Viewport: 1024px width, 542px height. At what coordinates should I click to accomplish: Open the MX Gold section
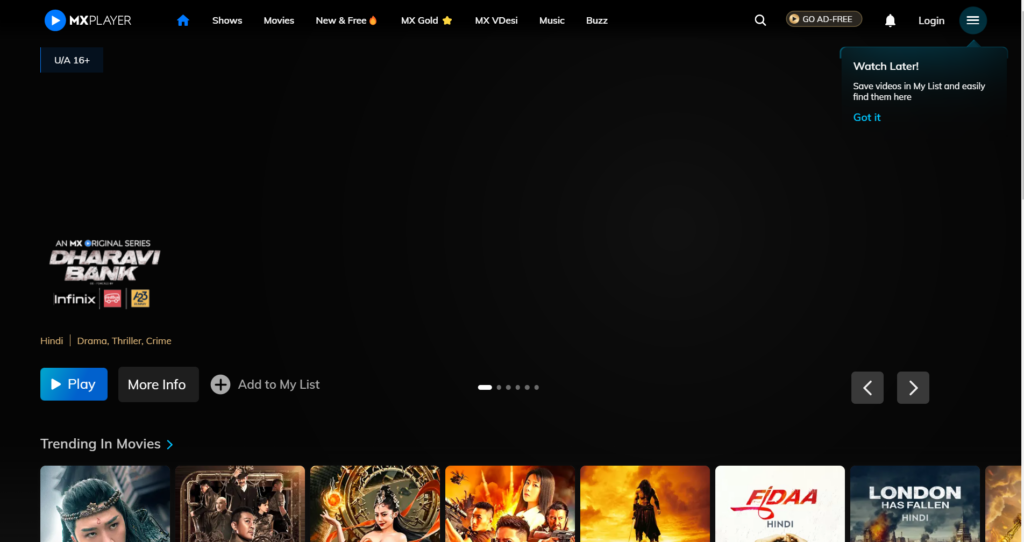[426, 20]
